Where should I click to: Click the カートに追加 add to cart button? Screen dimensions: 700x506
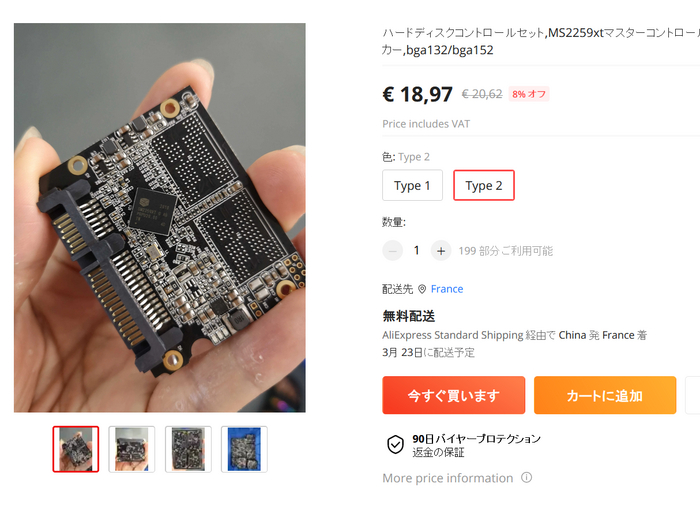coord(605,395)
